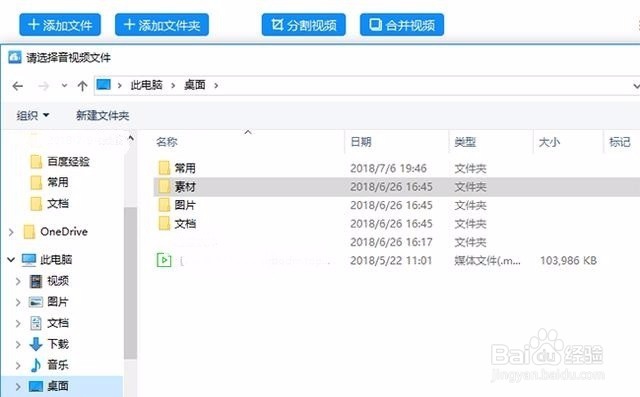The height and width of the screenshot is (397, 640).
Task: Click the 媒体文件(.m... type cell
Action: (487, 260)
